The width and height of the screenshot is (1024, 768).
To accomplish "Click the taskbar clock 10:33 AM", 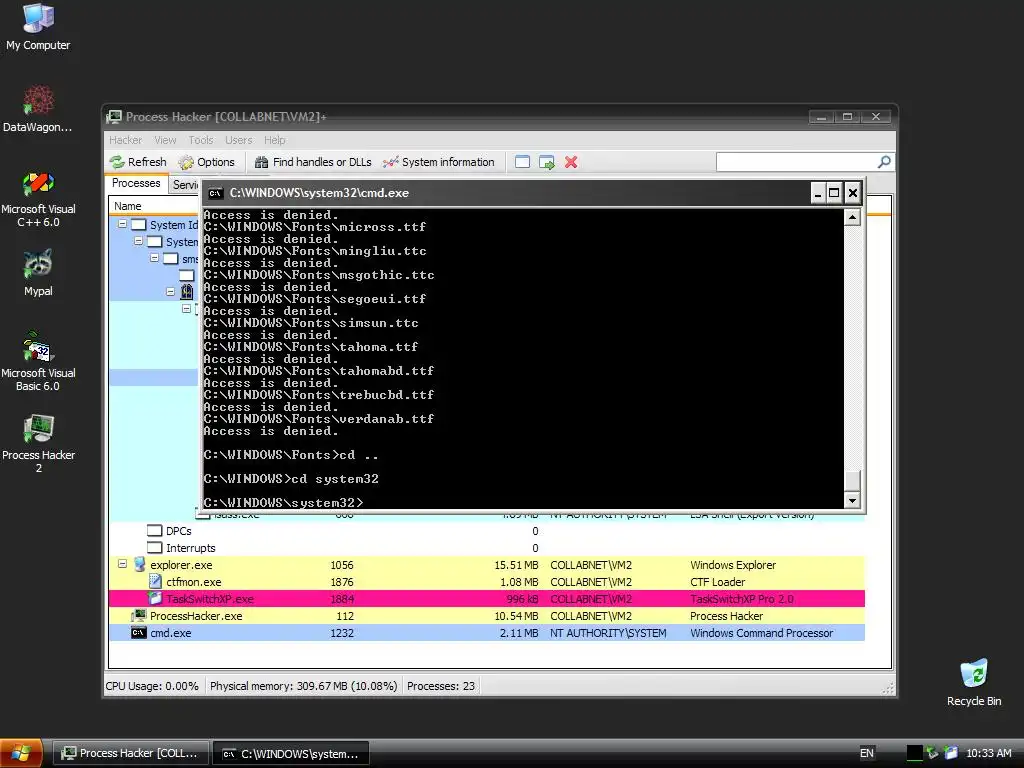I will 988,753.
